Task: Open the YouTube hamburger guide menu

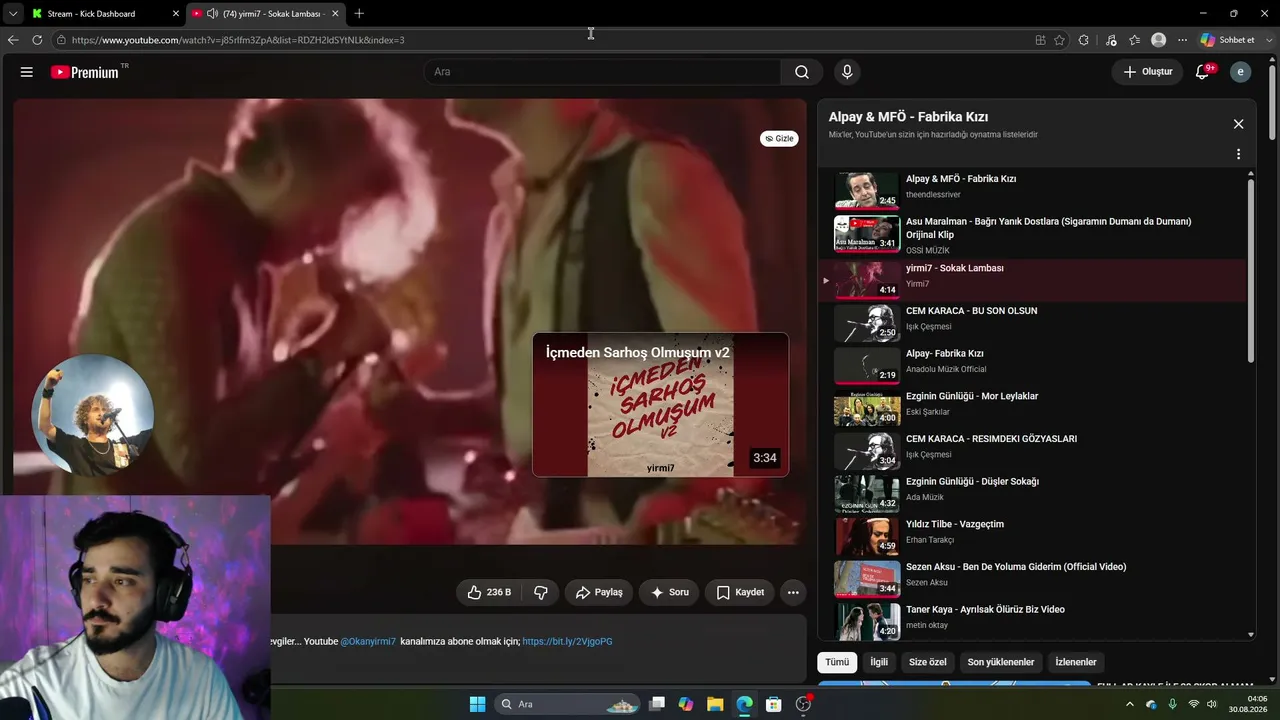Action: point(27,72)
